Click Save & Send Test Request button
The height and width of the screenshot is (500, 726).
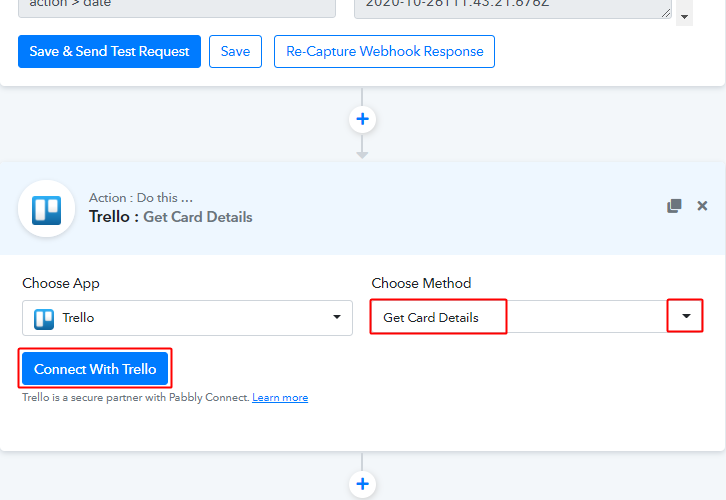pyautogui.click(x=109, y=51)
